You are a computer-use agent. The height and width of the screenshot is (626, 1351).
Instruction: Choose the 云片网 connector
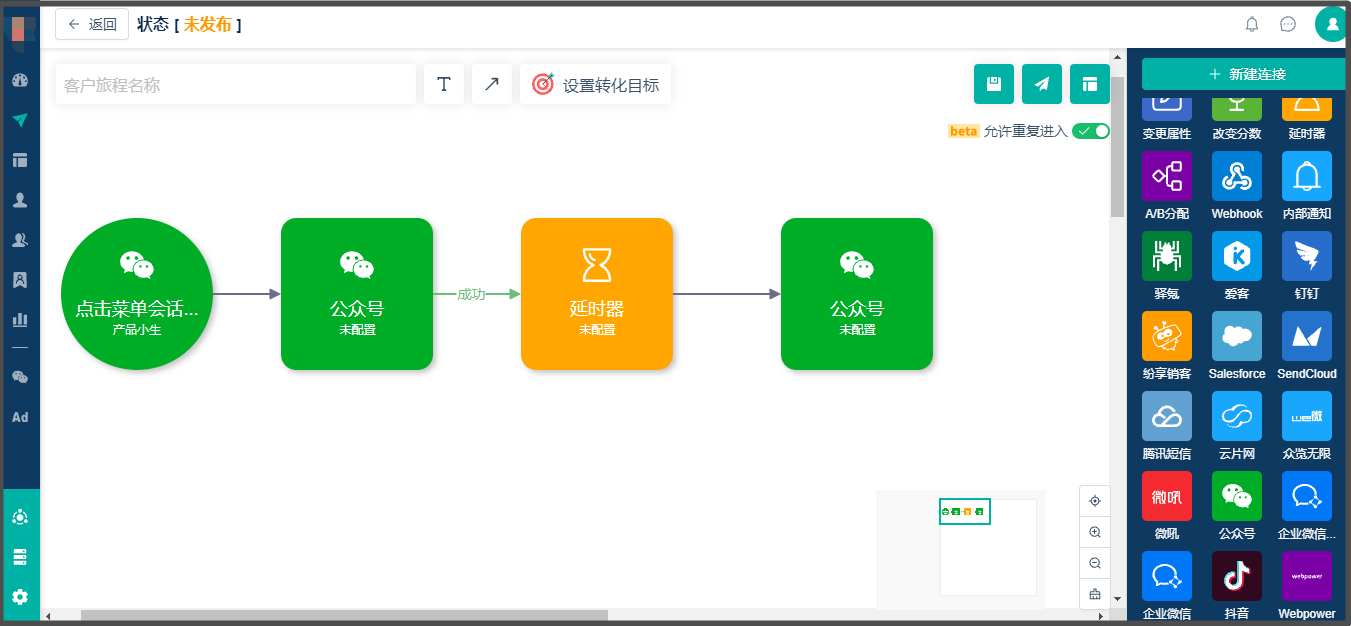pos(1237,426)
